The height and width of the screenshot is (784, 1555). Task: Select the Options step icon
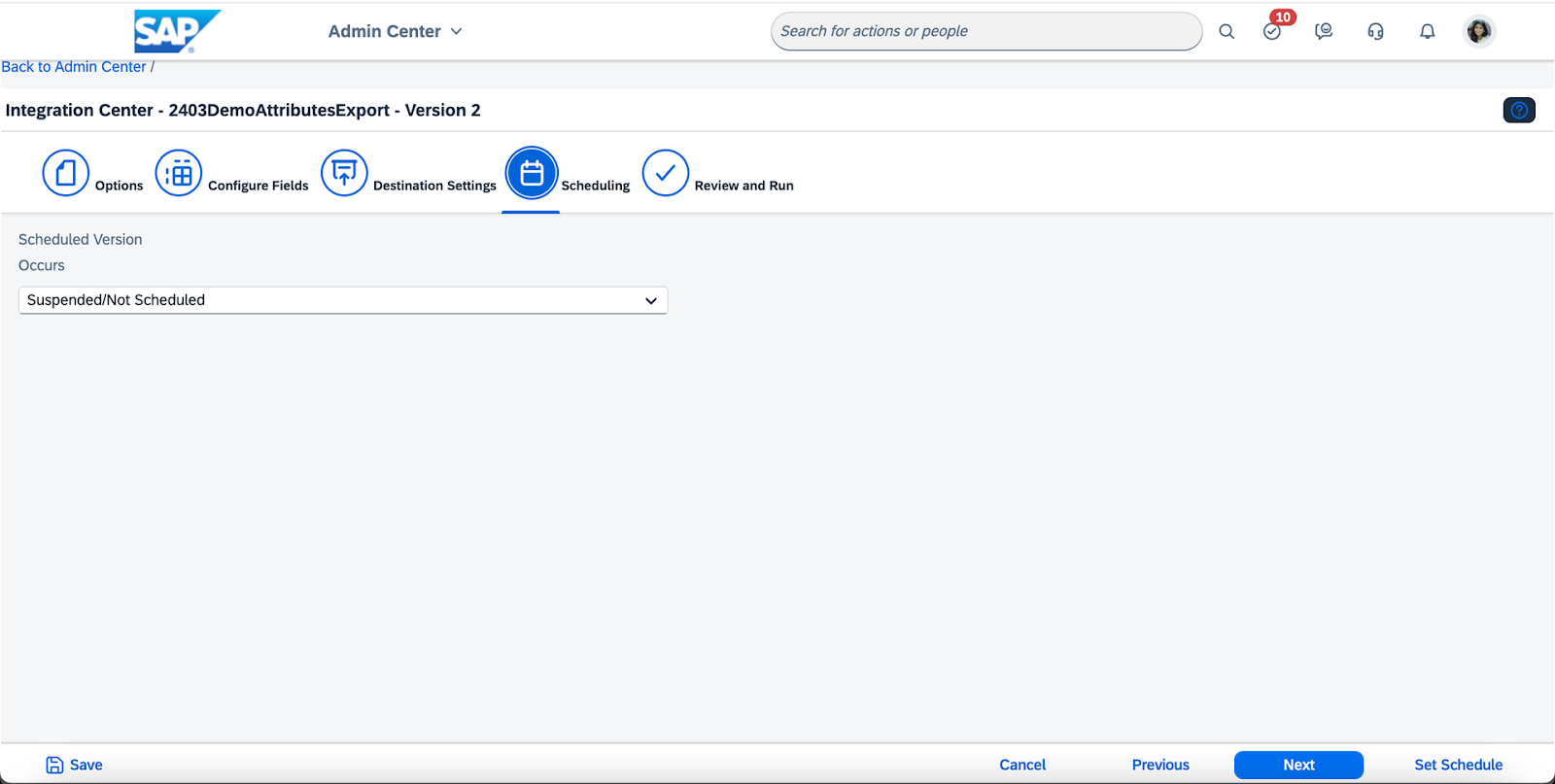pyautogui.click(x=66, y=173)
